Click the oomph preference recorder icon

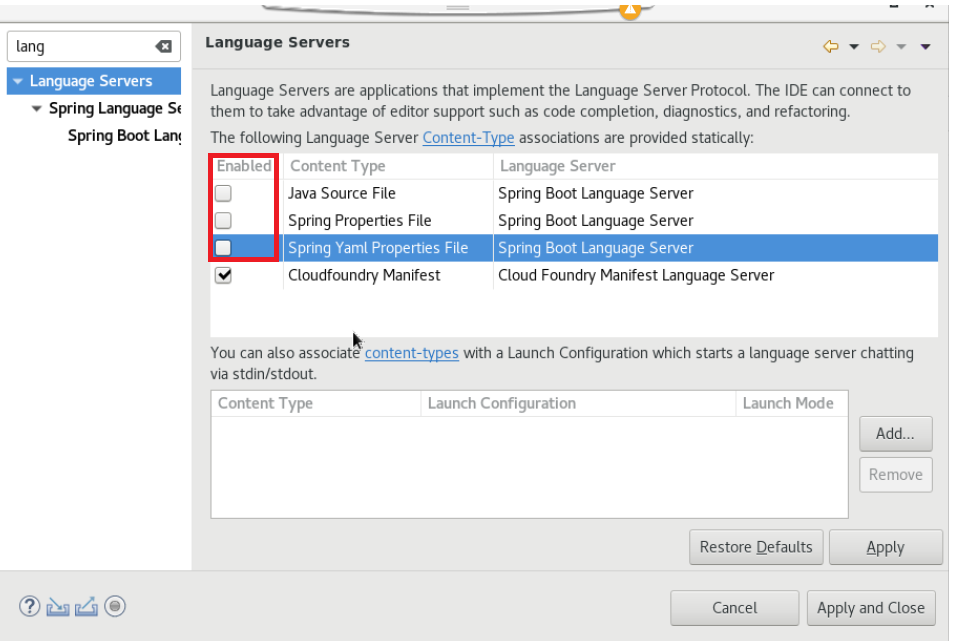coord(115,606)
